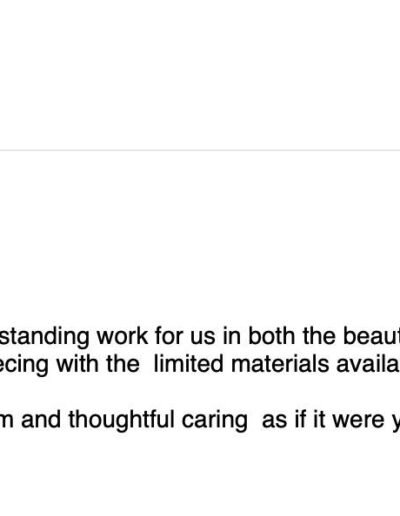Viewport: 400px width, 516px height.
Task: Click the word "limited" in the second line
Action: (x=188, y=363)
